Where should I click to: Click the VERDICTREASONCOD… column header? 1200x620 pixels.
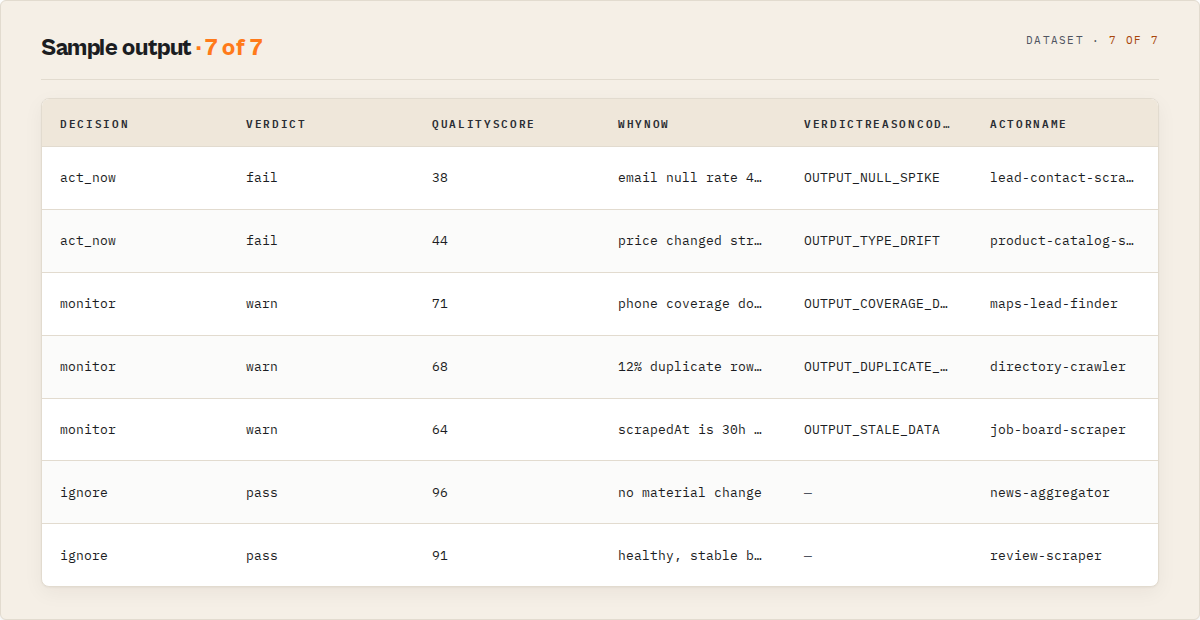877,124
